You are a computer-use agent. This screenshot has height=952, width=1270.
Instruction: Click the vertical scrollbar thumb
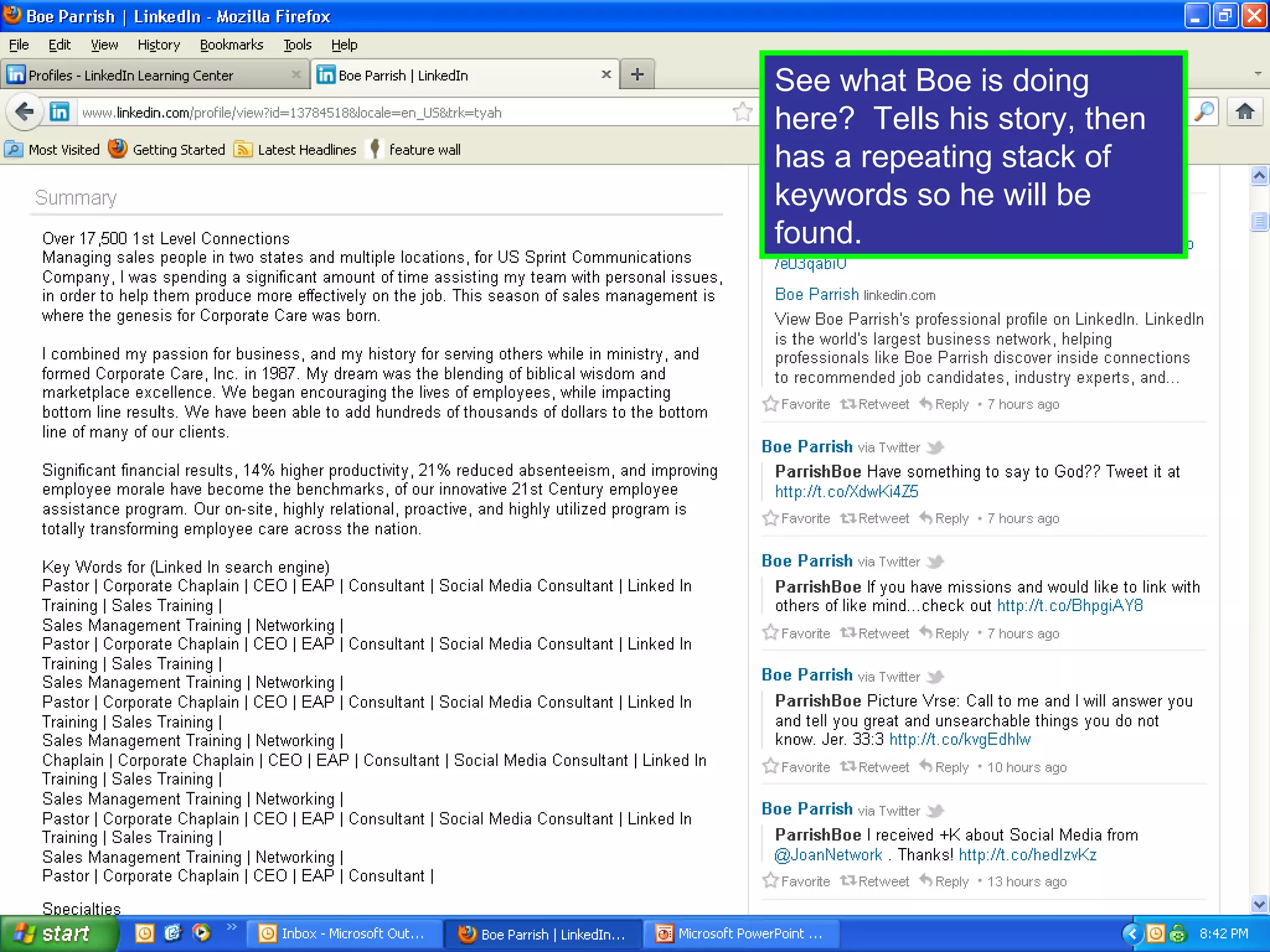(1259, 221)
